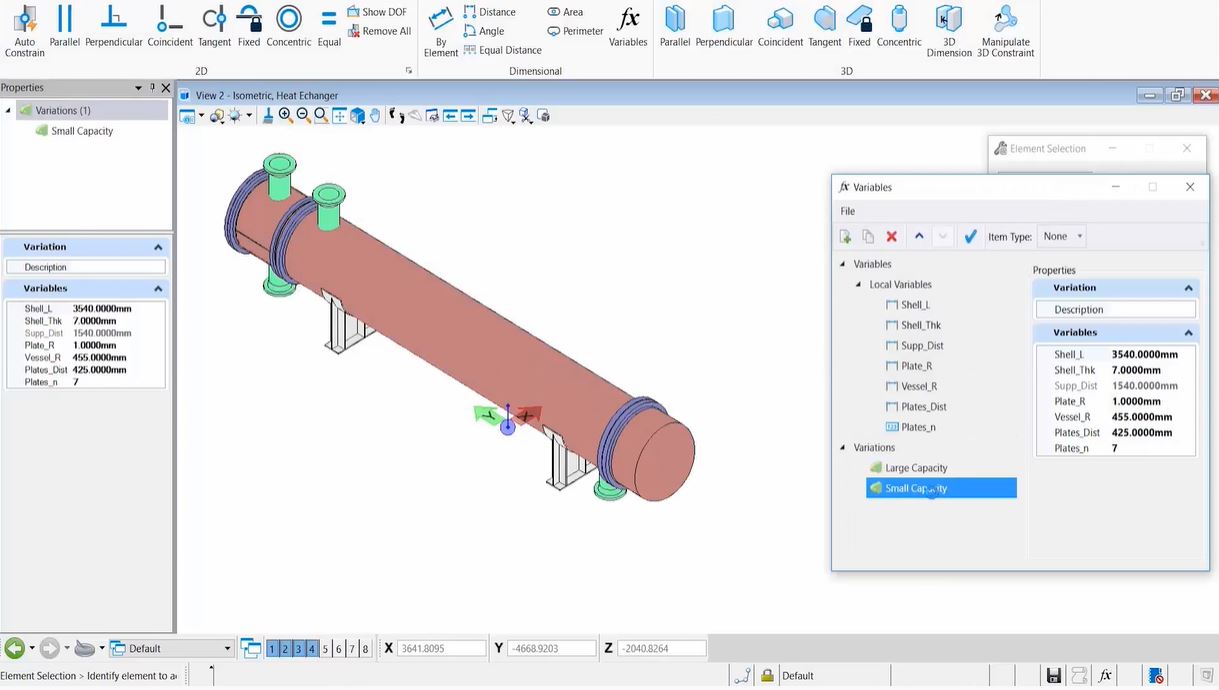Select the Auto Constrain tool
This screenshot has height=690, width=1219.
click(x=25, y=29)
